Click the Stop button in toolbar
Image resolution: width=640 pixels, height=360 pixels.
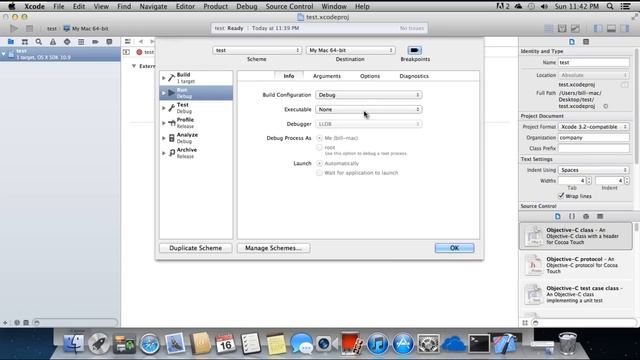point(29,29)
